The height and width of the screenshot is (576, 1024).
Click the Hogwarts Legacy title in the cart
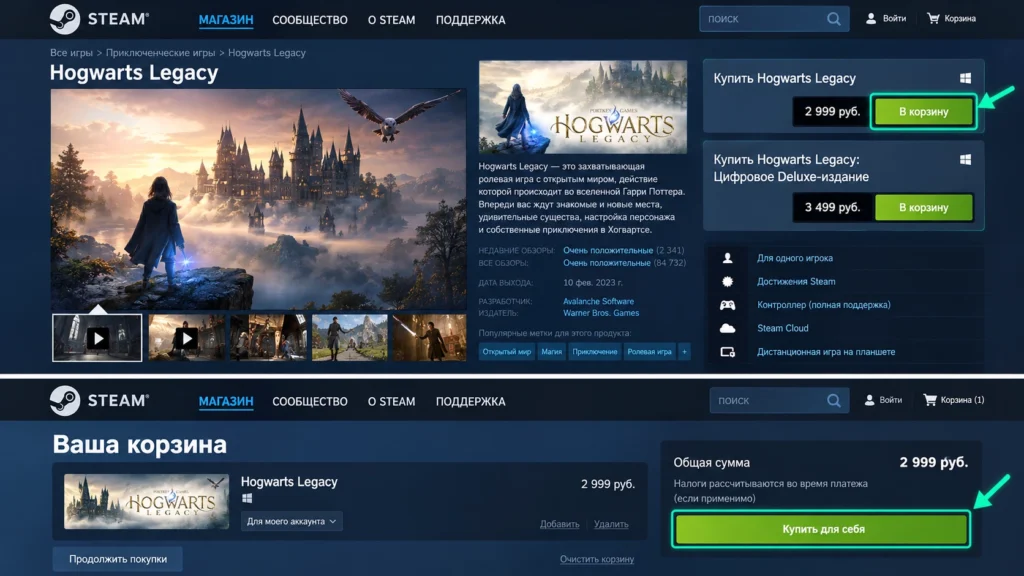tap(289, 482)
